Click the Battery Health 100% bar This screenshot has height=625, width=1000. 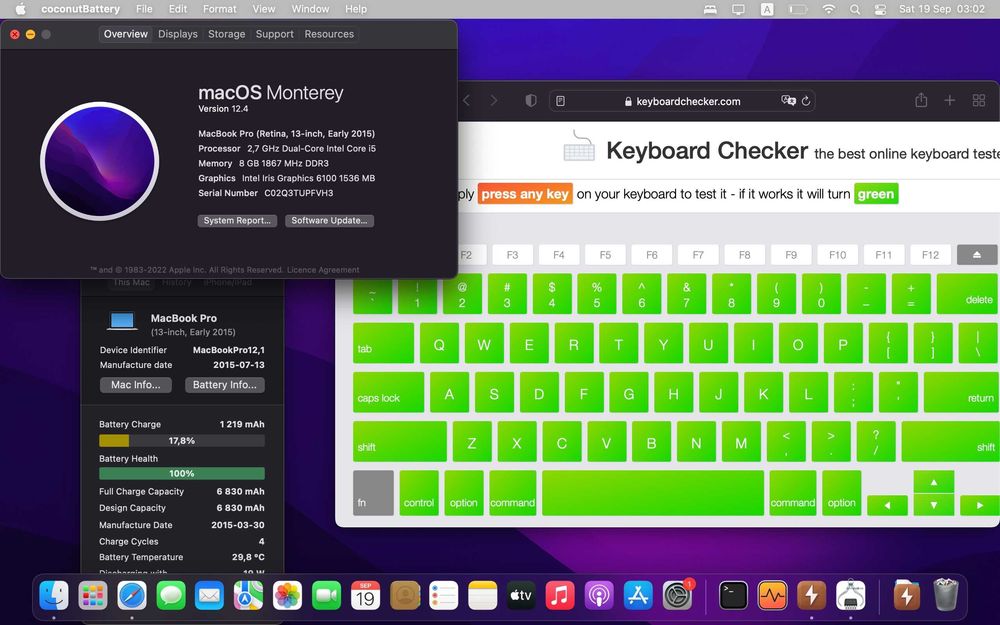tap(182, 473)
